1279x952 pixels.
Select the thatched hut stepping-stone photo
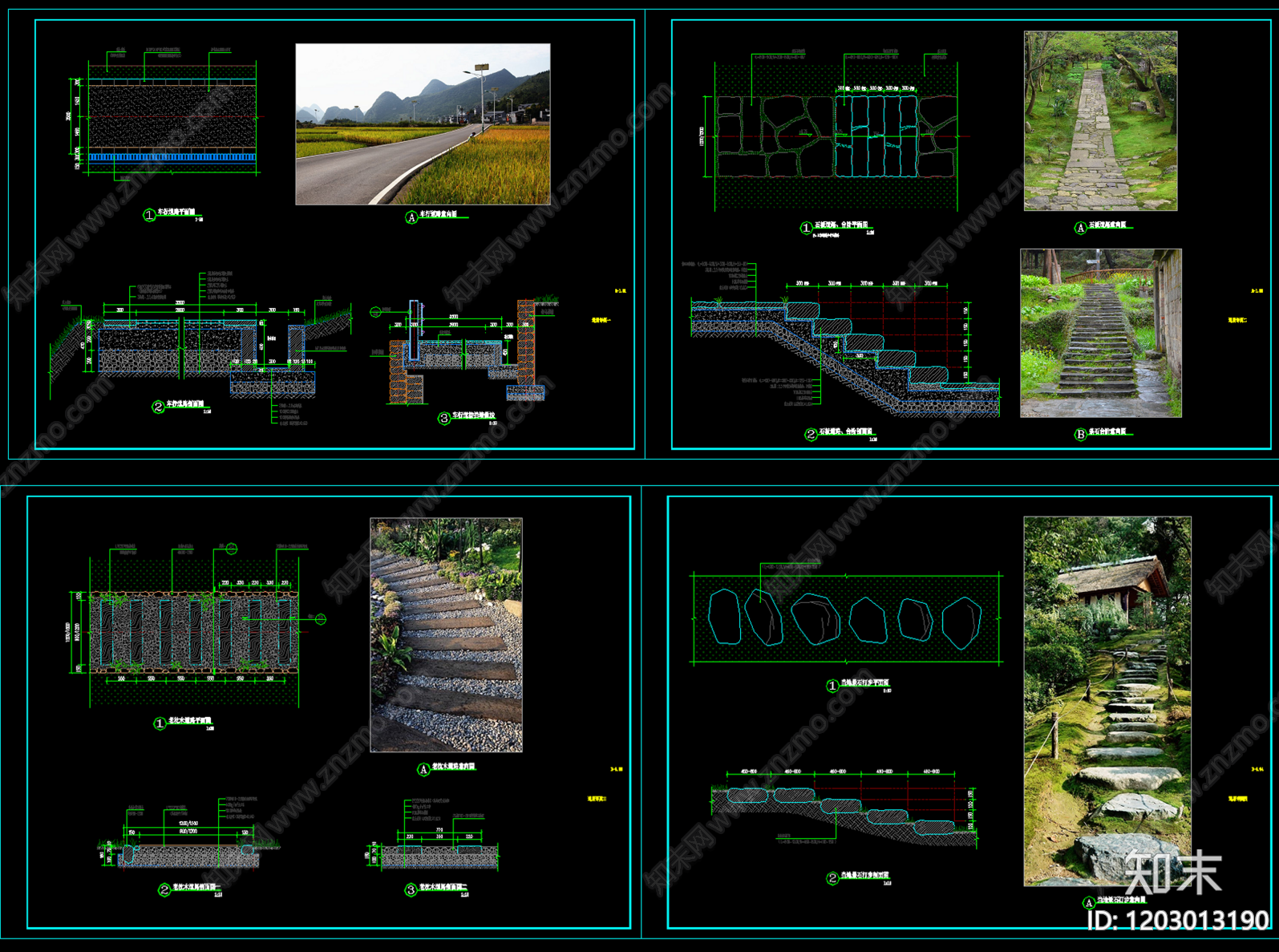coord(1107,700)
